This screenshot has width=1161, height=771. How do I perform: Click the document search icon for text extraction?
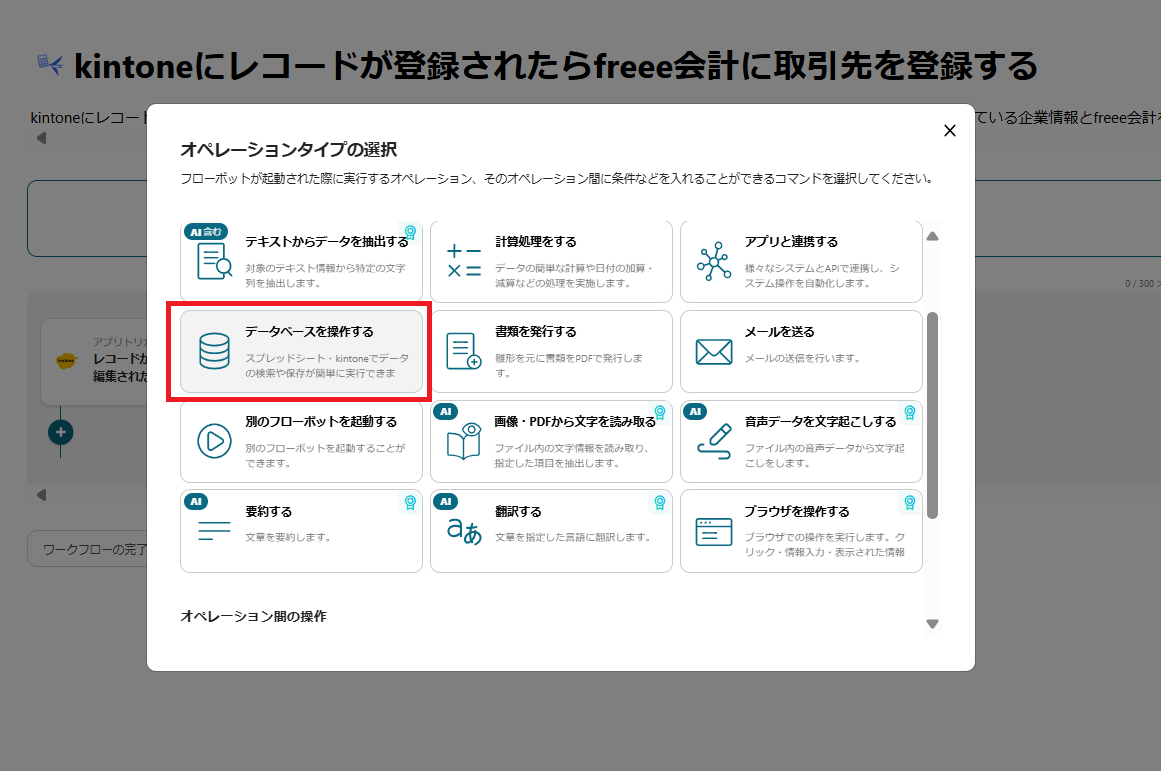[214, 261]
